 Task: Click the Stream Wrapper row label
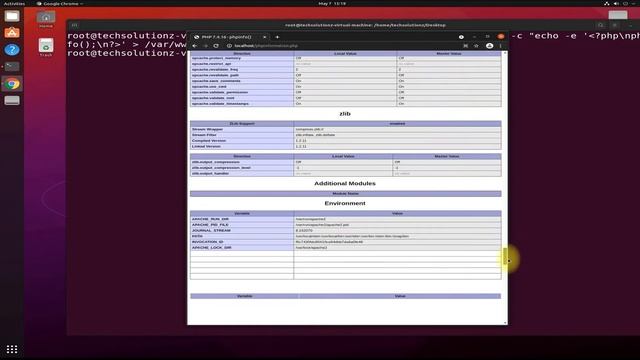click(x=242, y=129)
